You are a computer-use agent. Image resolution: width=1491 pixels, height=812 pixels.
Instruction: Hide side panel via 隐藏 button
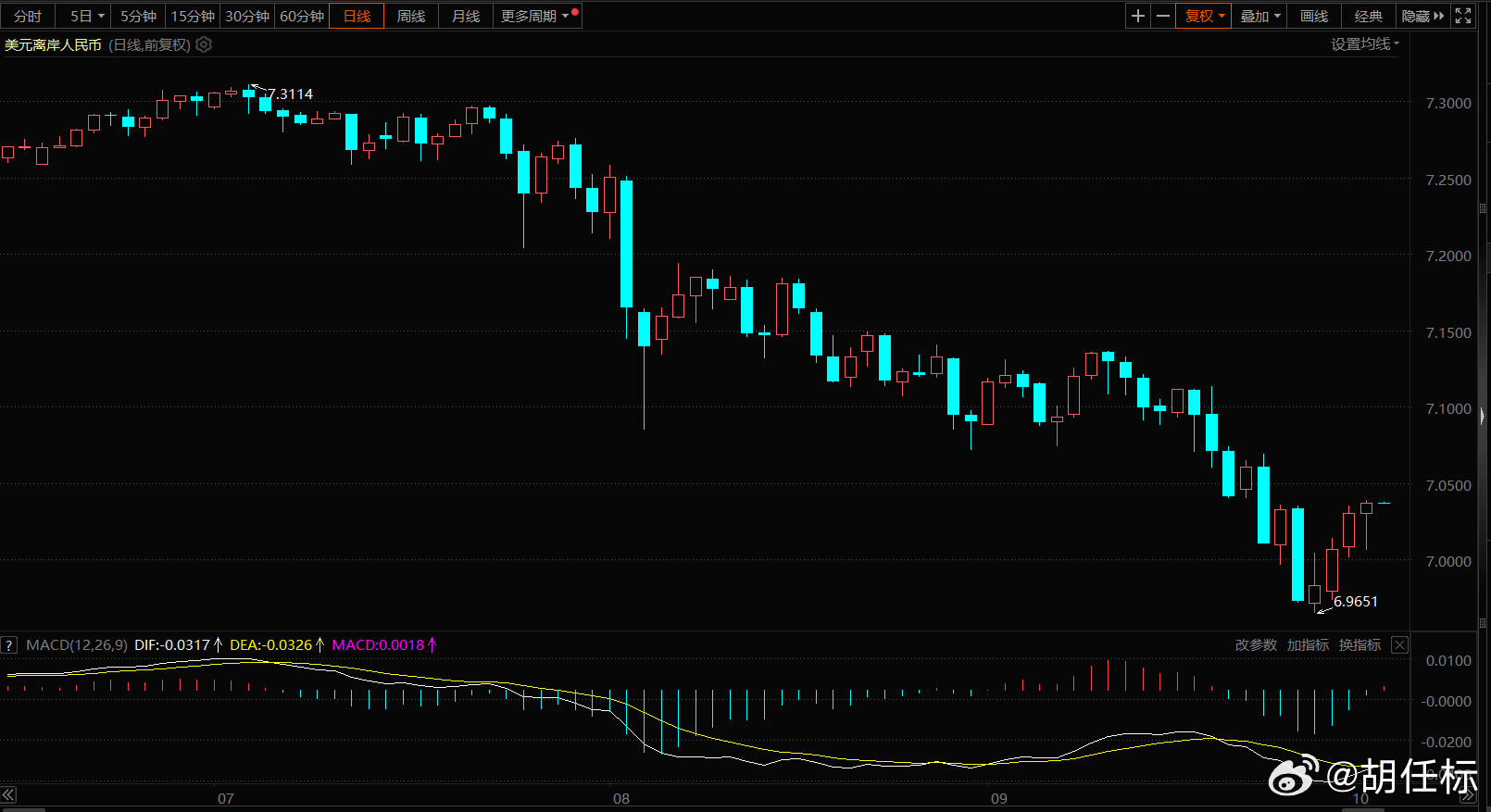pyautogui.click(x=1422, y=16)
